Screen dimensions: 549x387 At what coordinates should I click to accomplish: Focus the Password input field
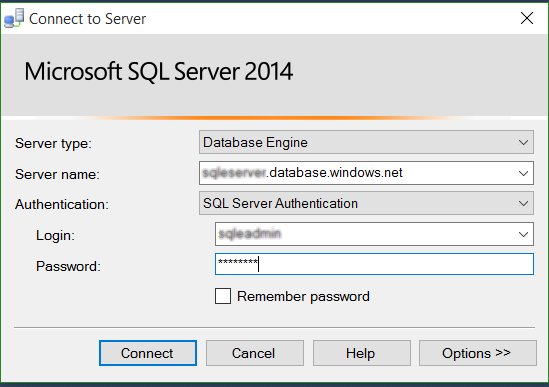coord(374,264)
